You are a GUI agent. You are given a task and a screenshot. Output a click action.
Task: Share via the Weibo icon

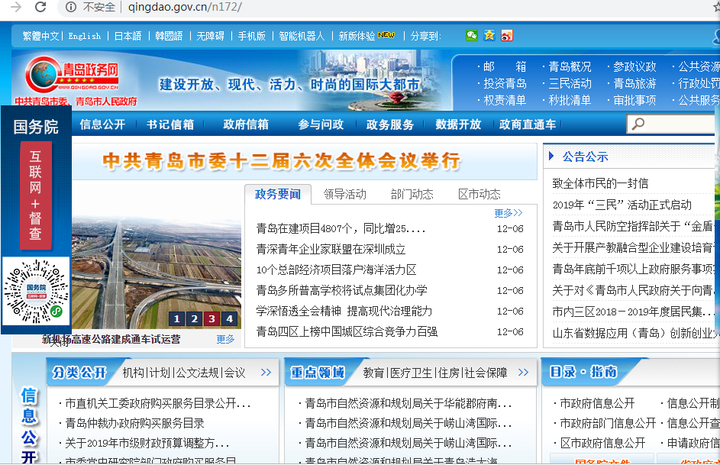tap(507, 35)
